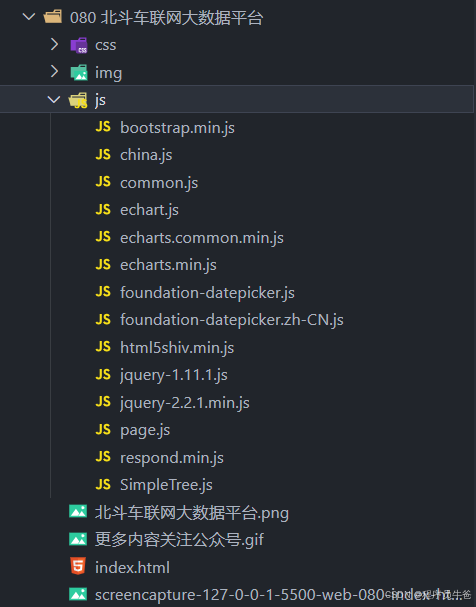Open echarts.min.js file
476x607 pixels.
click(x=168, y=265)
